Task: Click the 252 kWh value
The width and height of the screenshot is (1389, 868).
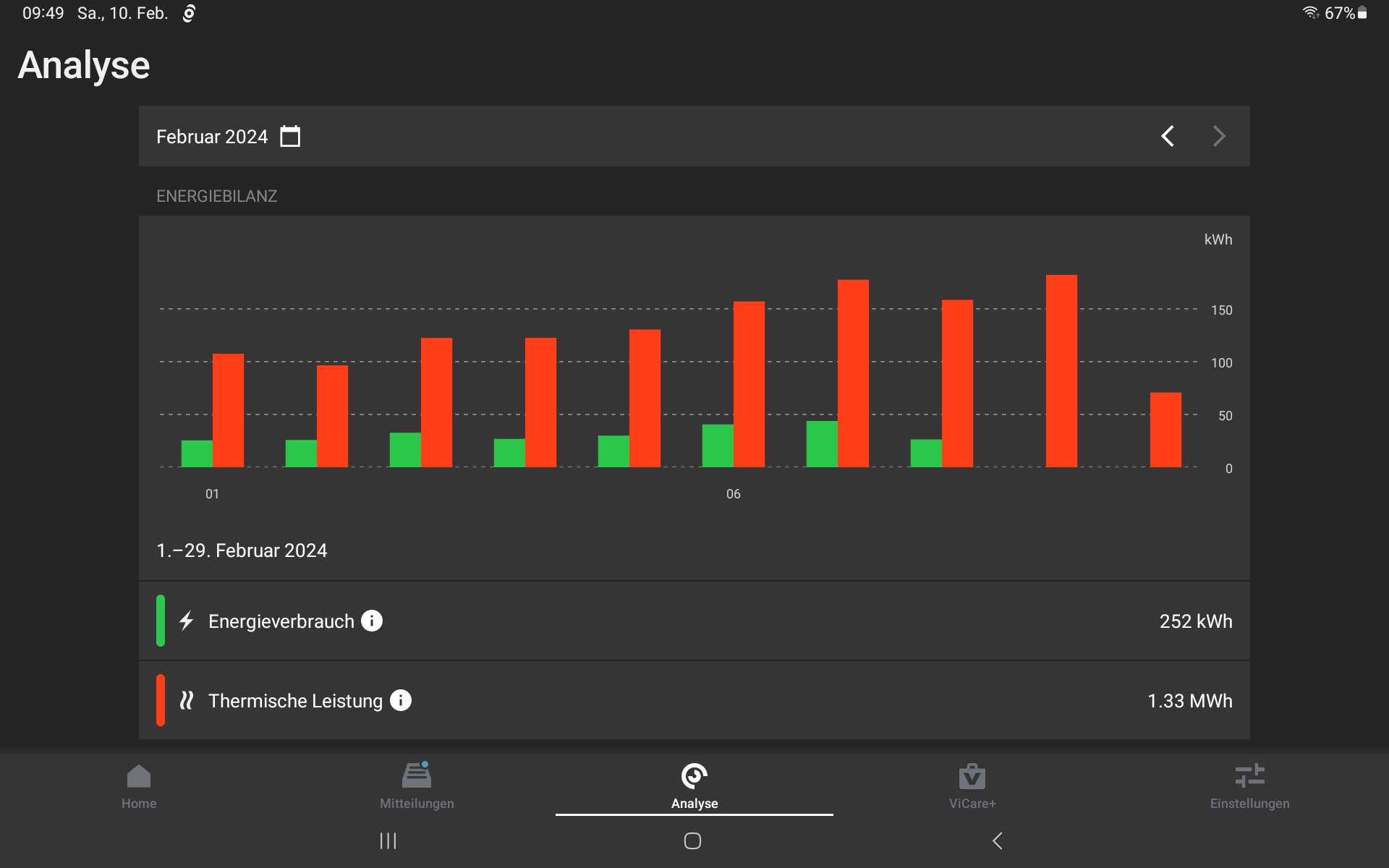Action: coord(1196,621)
